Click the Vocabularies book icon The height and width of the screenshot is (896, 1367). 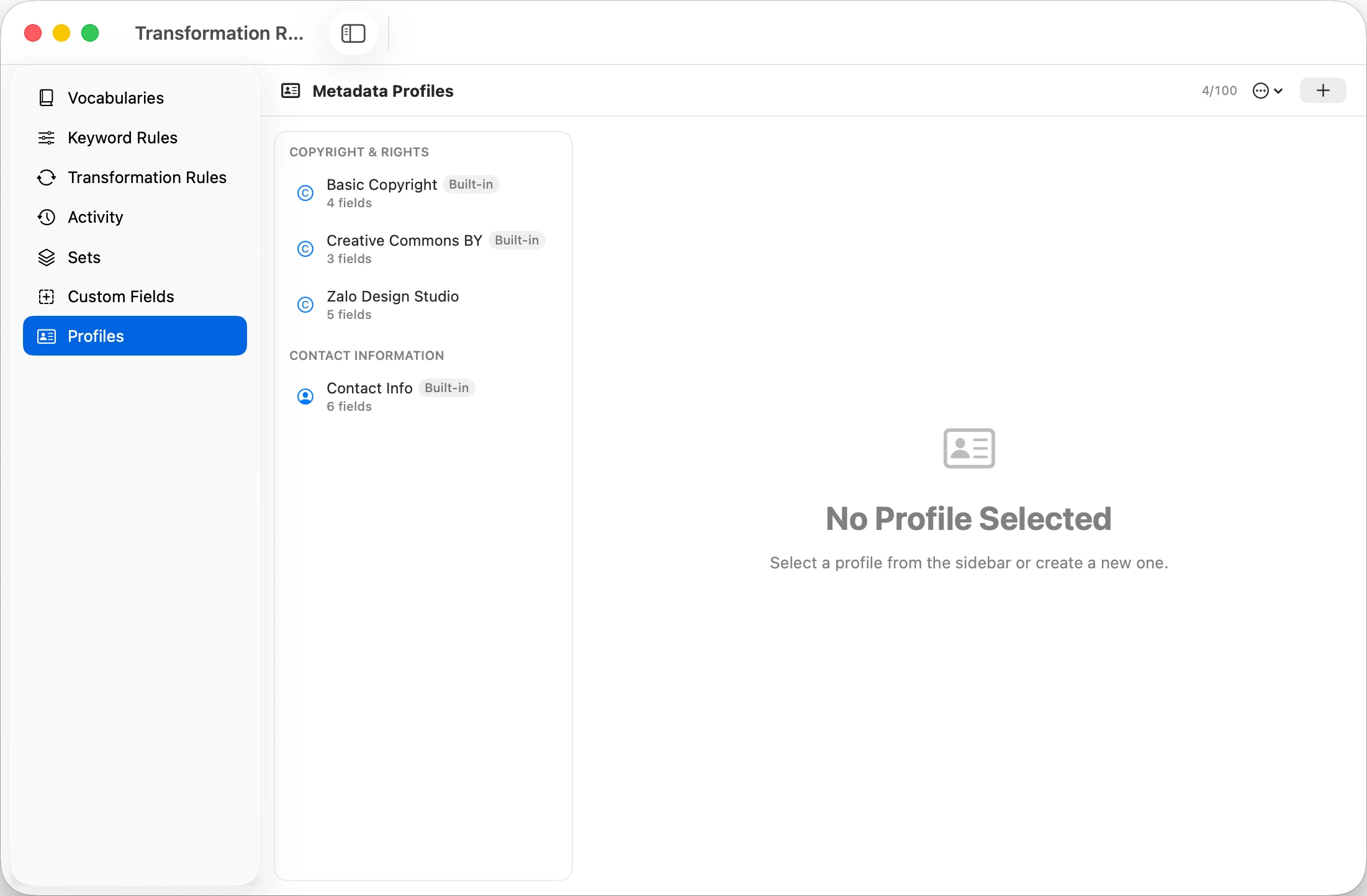(x=47, y=98)
